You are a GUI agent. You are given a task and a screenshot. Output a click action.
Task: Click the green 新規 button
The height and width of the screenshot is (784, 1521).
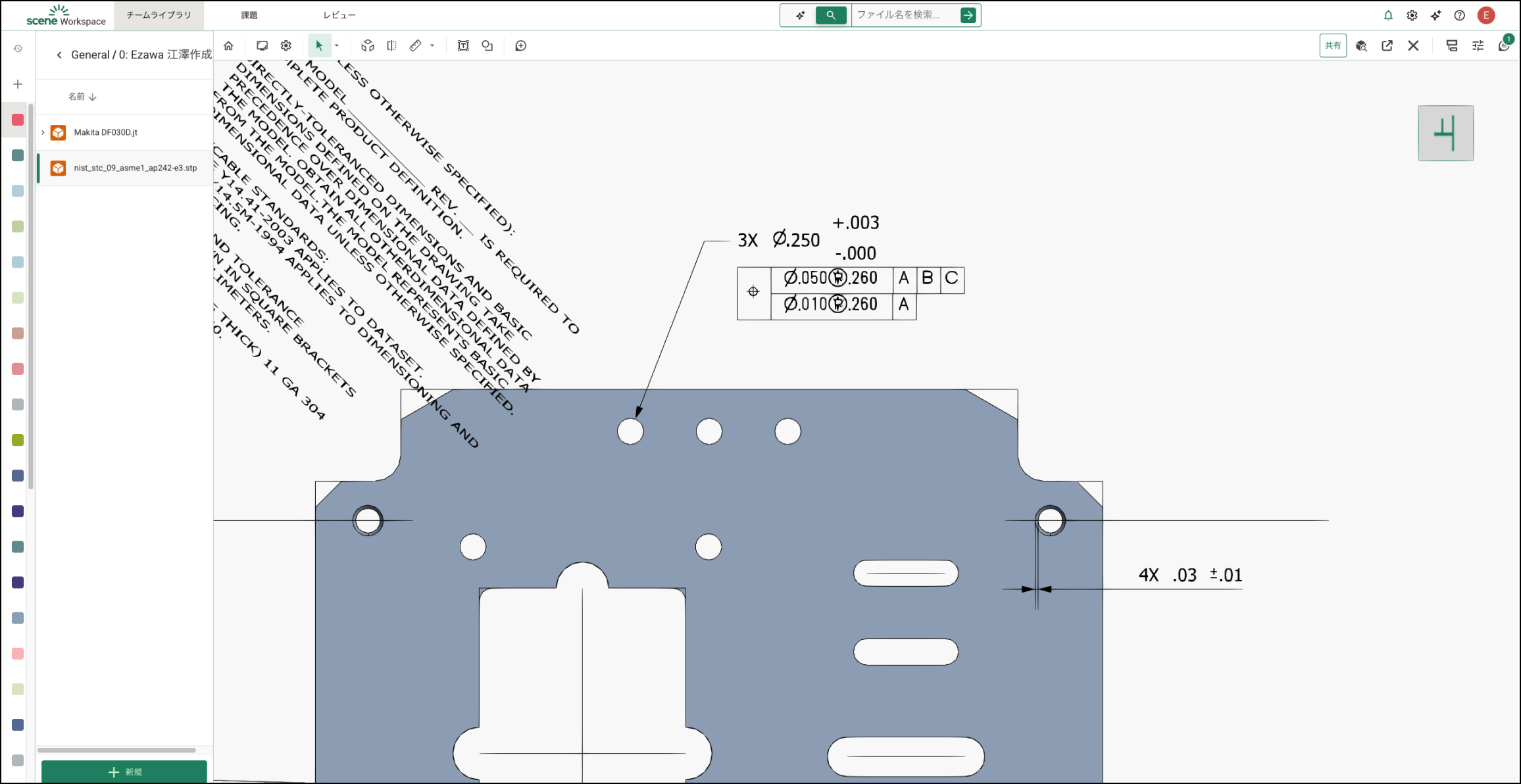click(124, 772)
